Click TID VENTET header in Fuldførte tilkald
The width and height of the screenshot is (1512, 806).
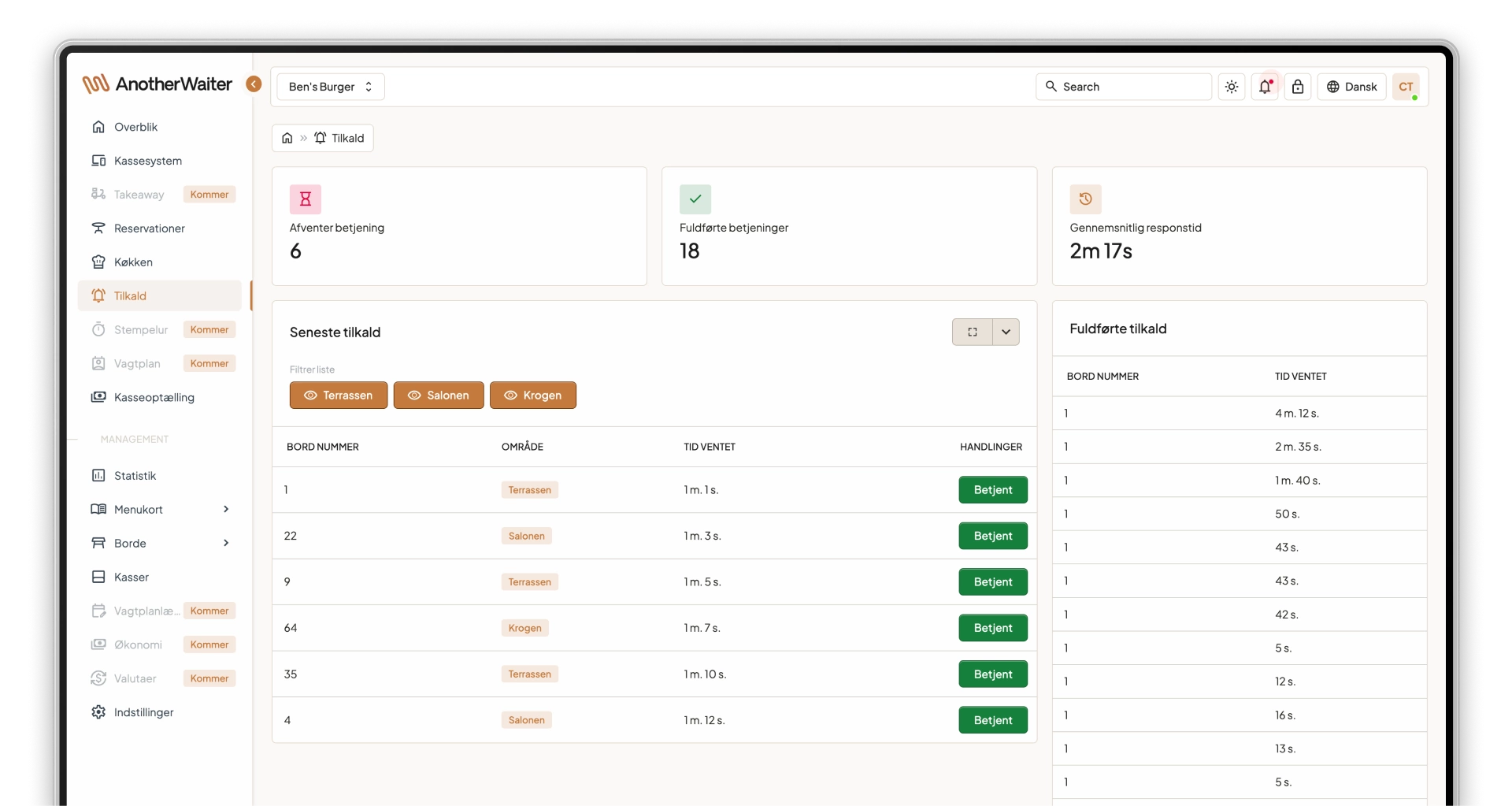(1301, 377)
